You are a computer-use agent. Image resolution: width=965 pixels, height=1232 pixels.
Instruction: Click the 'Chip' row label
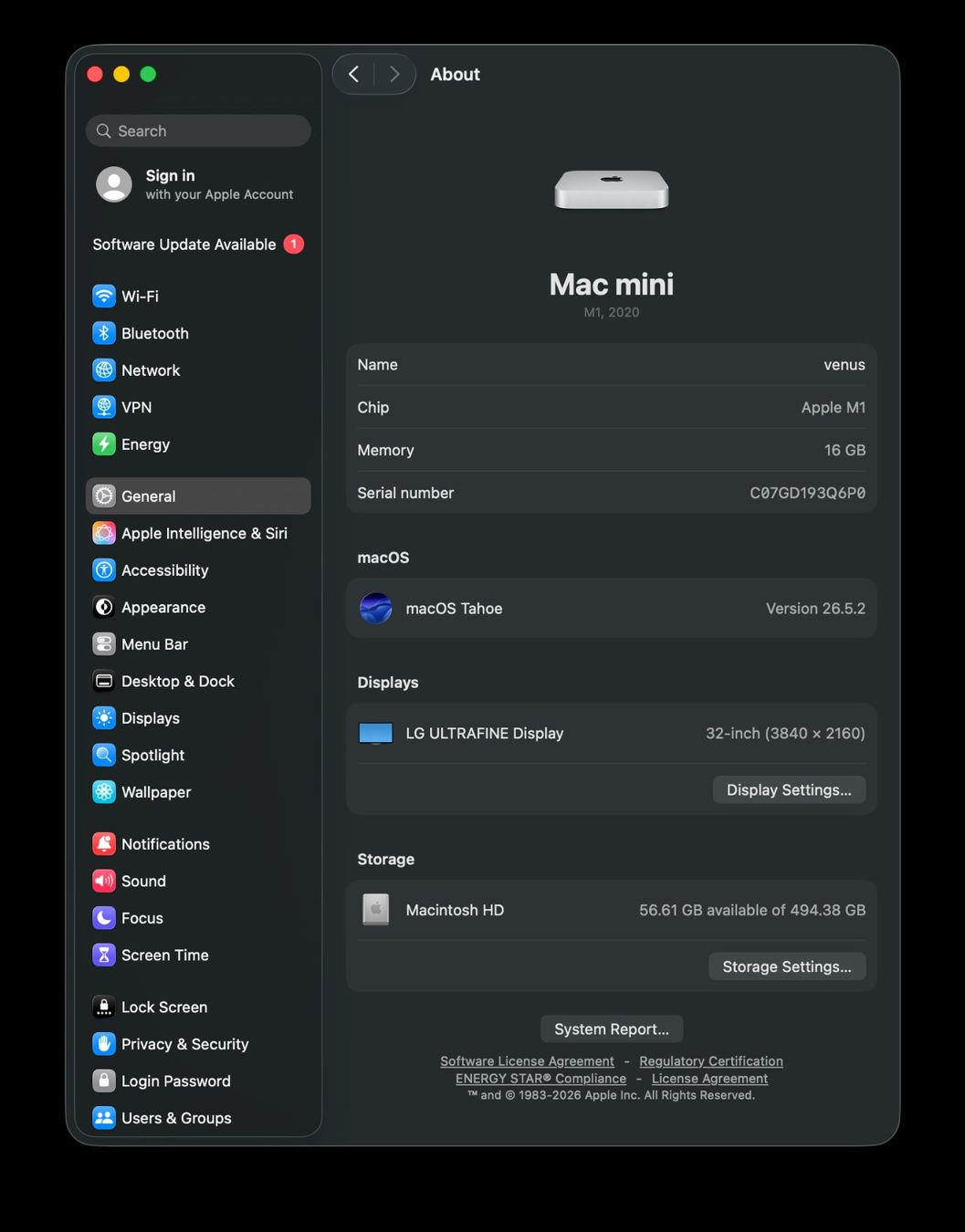[x=372, y=407]
